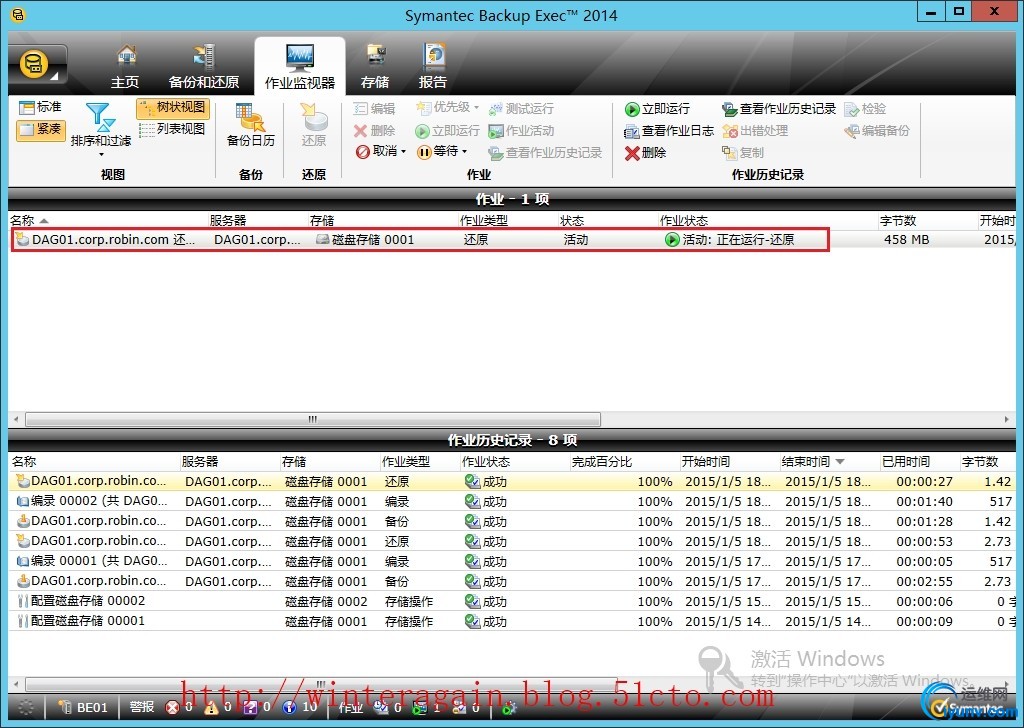Click the 还原 restore ribbon icon

pos(314,125)
